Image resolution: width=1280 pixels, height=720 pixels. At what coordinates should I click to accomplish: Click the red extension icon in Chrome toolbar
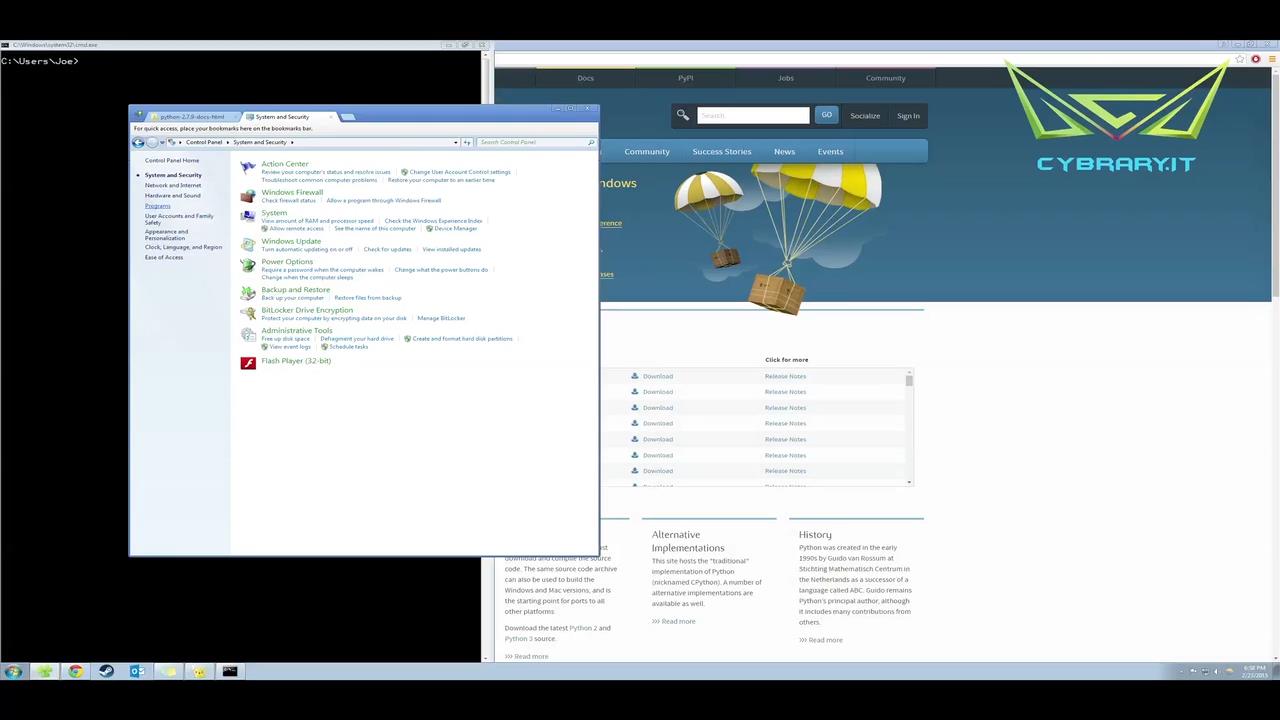click(x=1256, y=59)
